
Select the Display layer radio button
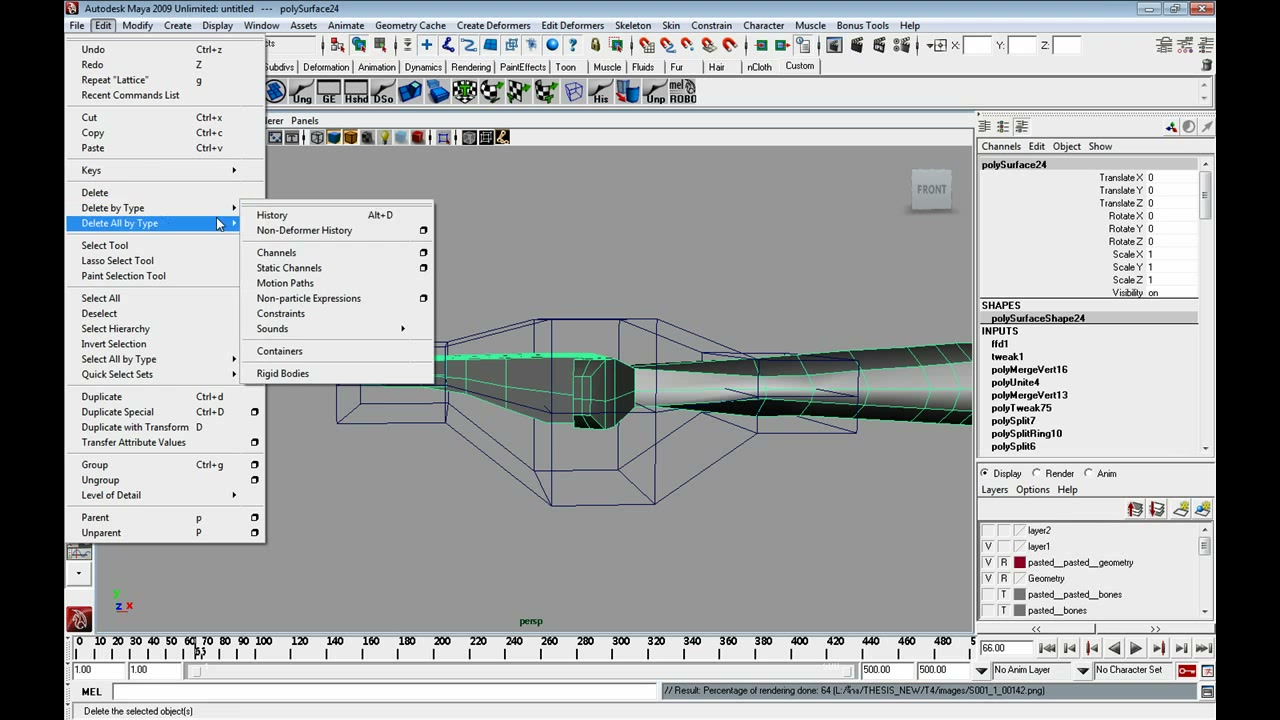tap(985, 473)
